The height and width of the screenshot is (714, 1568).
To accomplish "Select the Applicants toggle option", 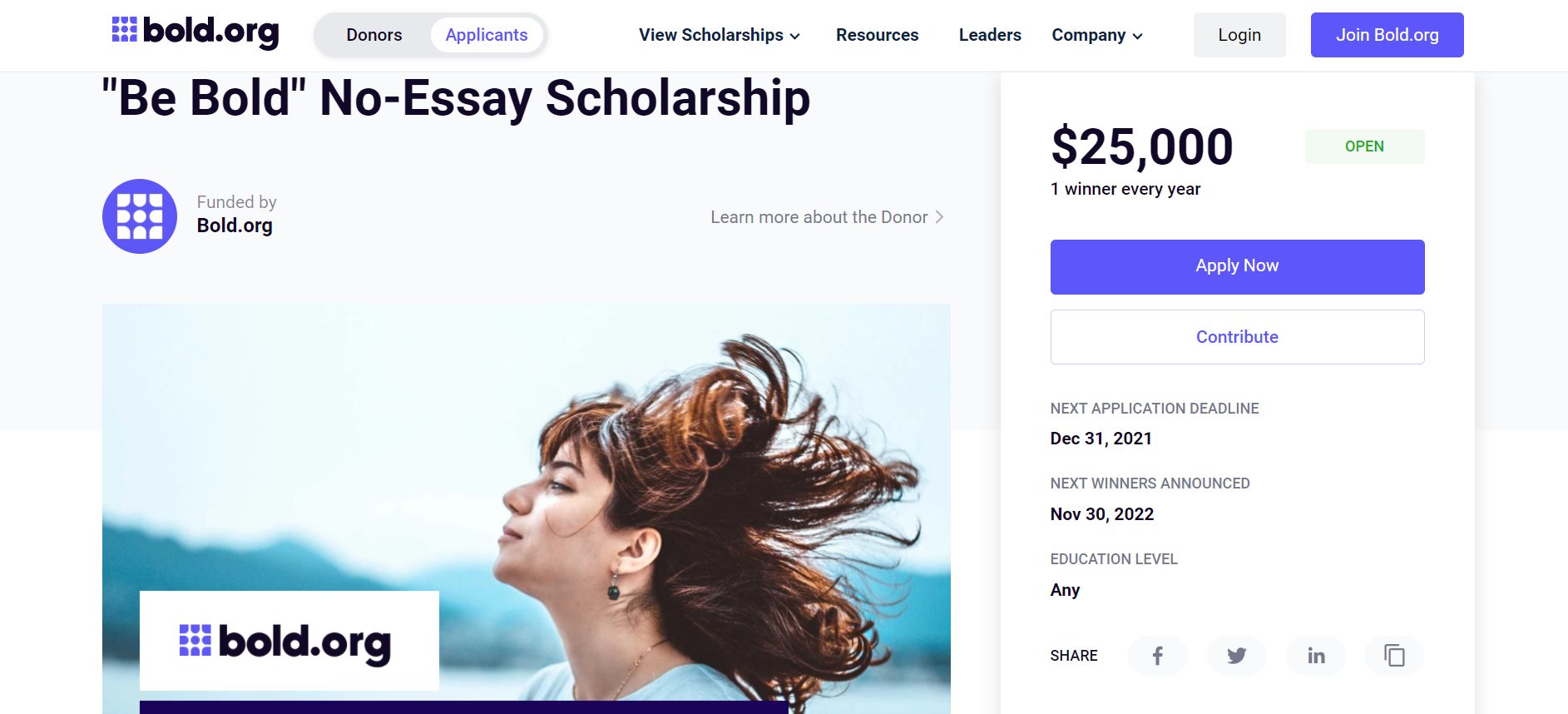I will tap(487, 35).
